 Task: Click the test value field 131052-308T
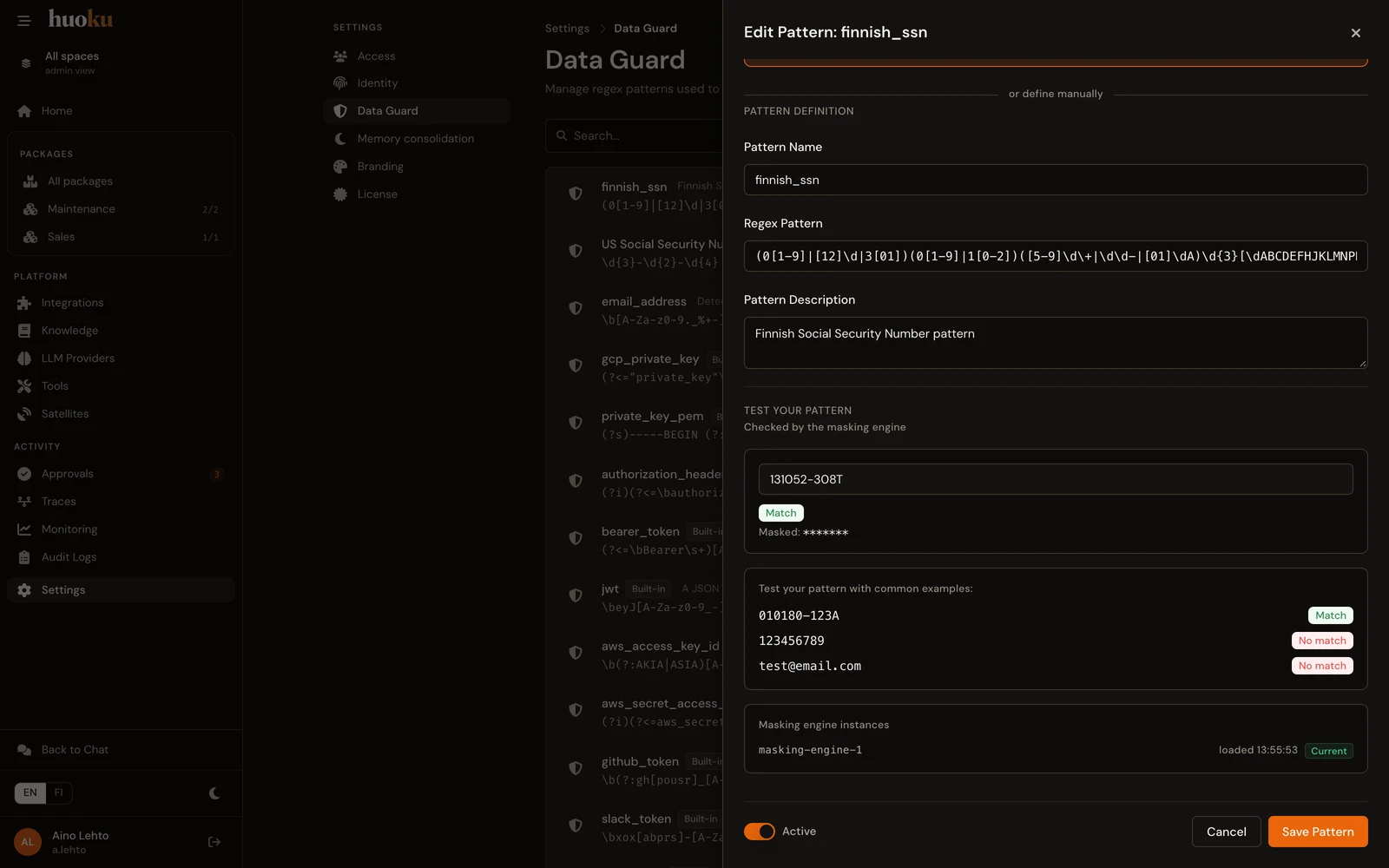[1056, 479]
